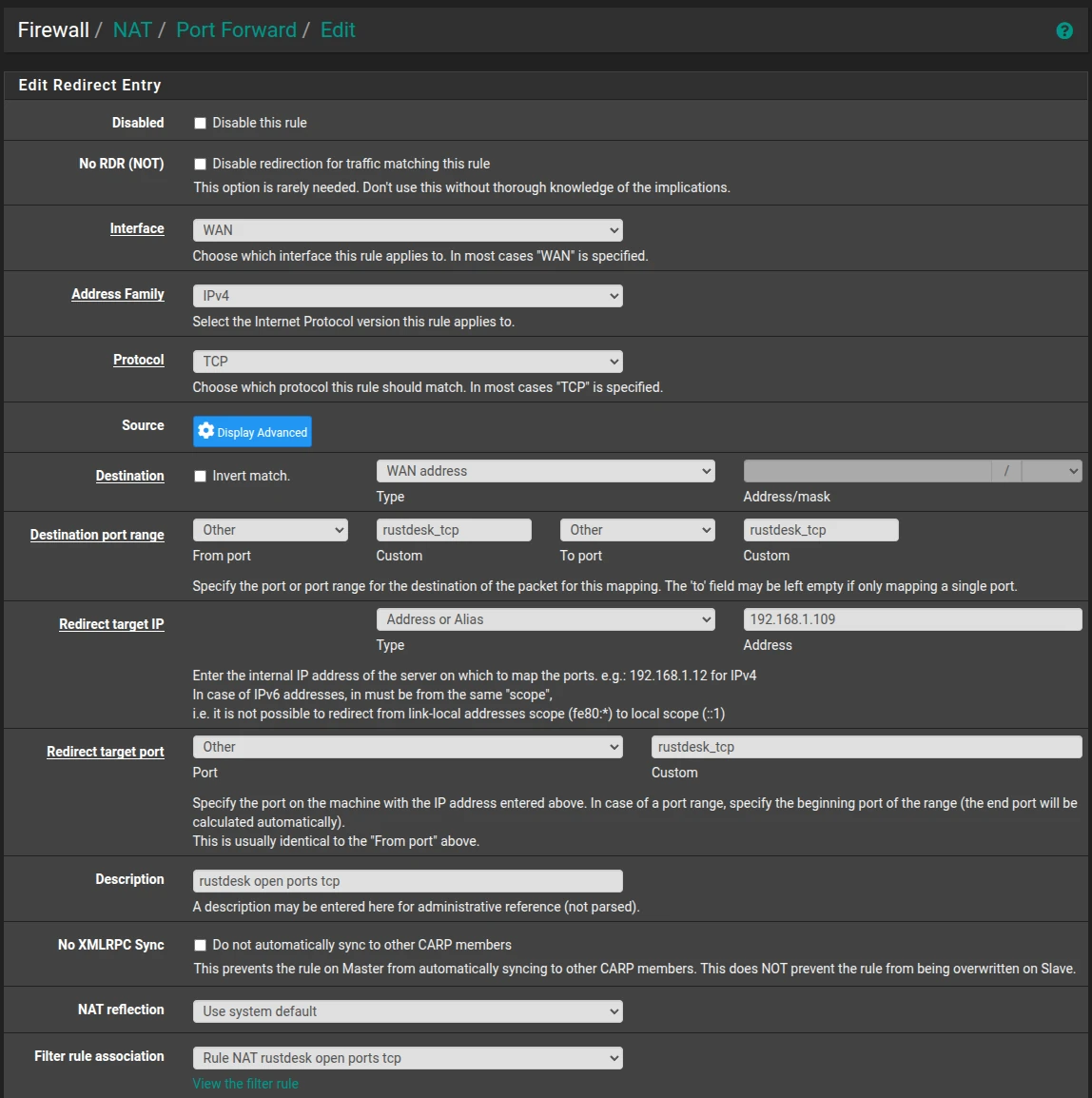Go to NAT in the breadcrumb
Viewport: 1092px width, 1098px height.
coord(132,30)
